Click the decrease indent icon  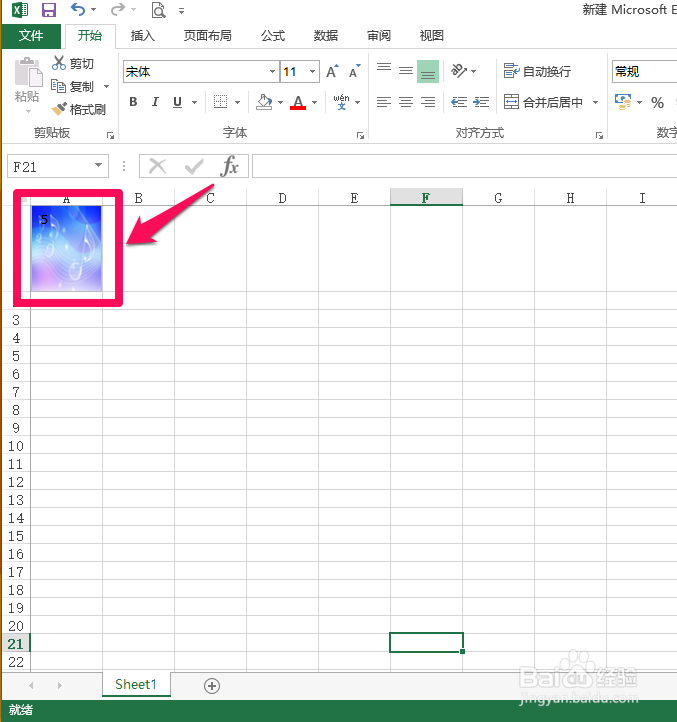(x=459, y=102)
